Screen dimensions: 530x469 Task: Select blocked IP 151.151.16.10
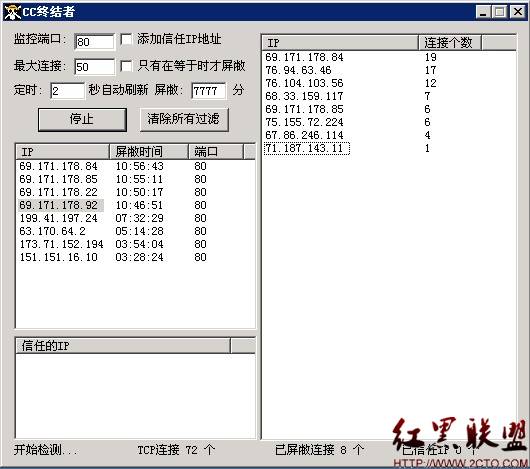58,257
